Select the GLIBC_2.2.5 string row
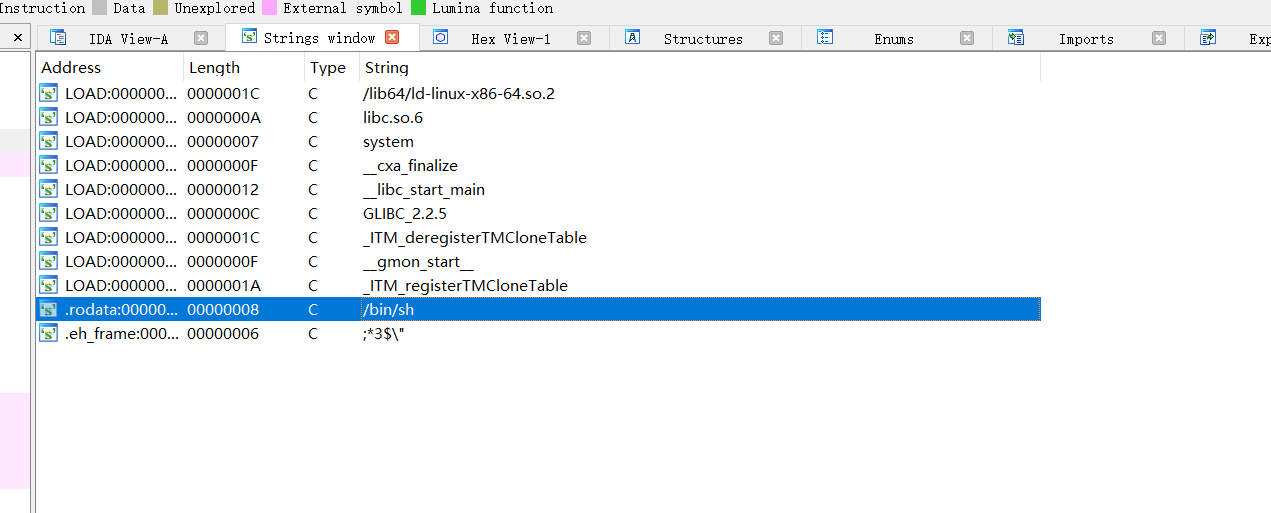 (404, 214)
